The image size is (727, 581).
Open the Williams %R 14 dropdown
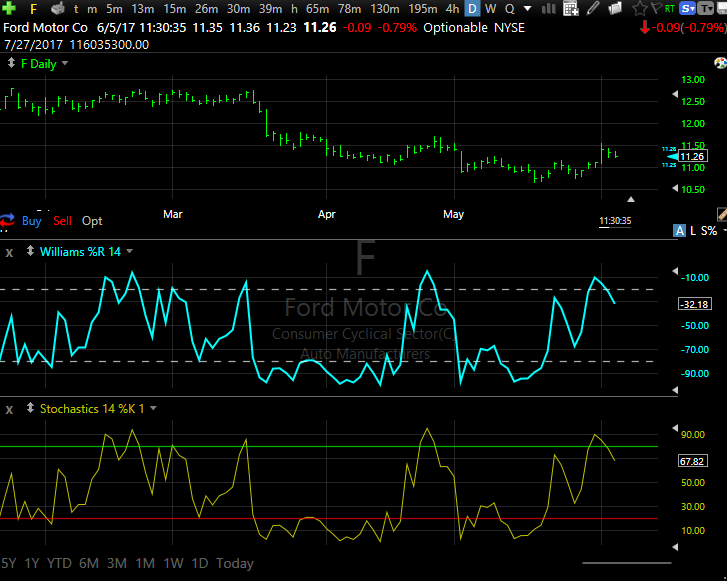(129, 251)
